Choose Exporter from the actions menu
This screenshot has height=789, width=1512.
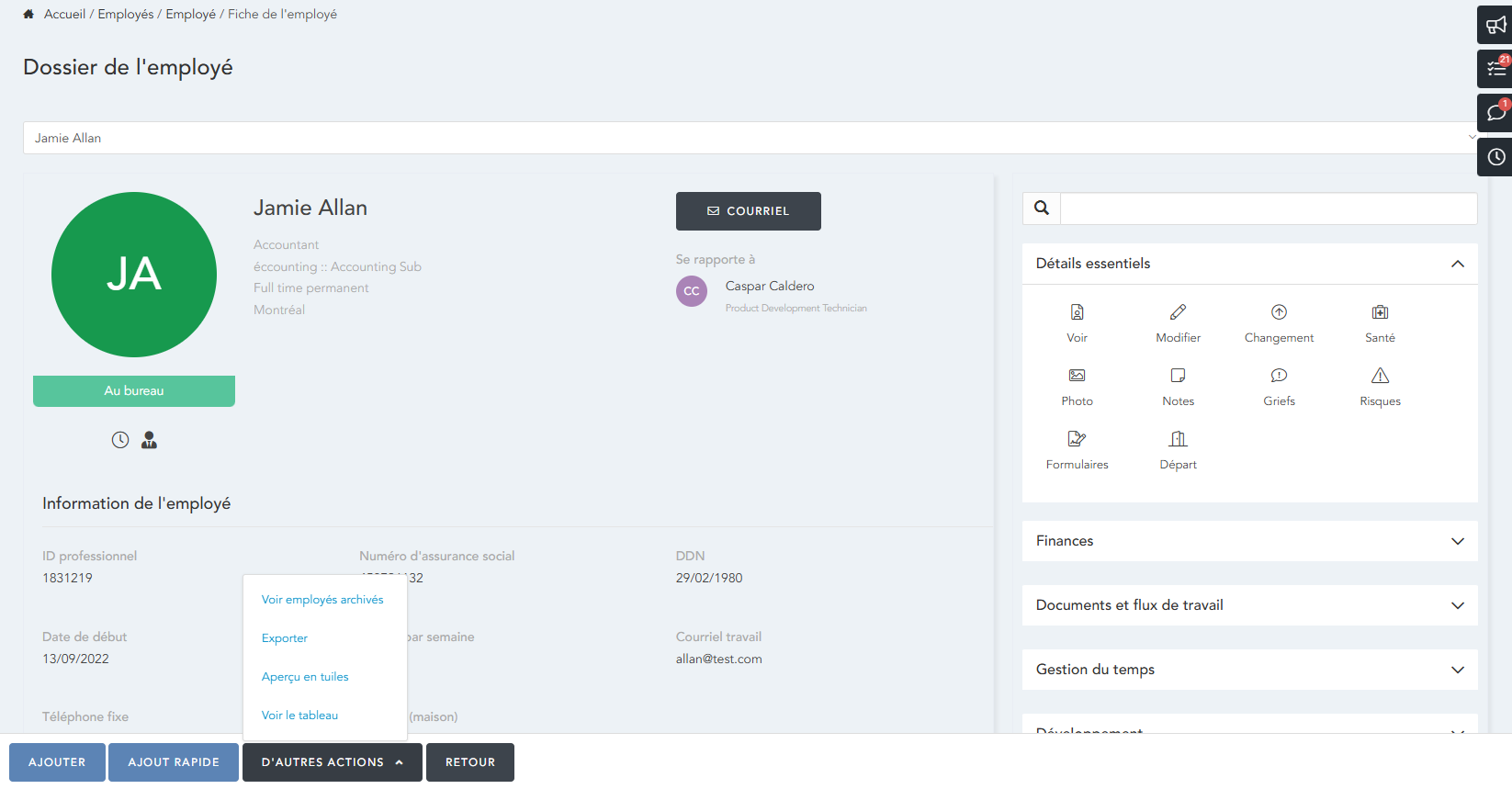(x=285, y=638)
